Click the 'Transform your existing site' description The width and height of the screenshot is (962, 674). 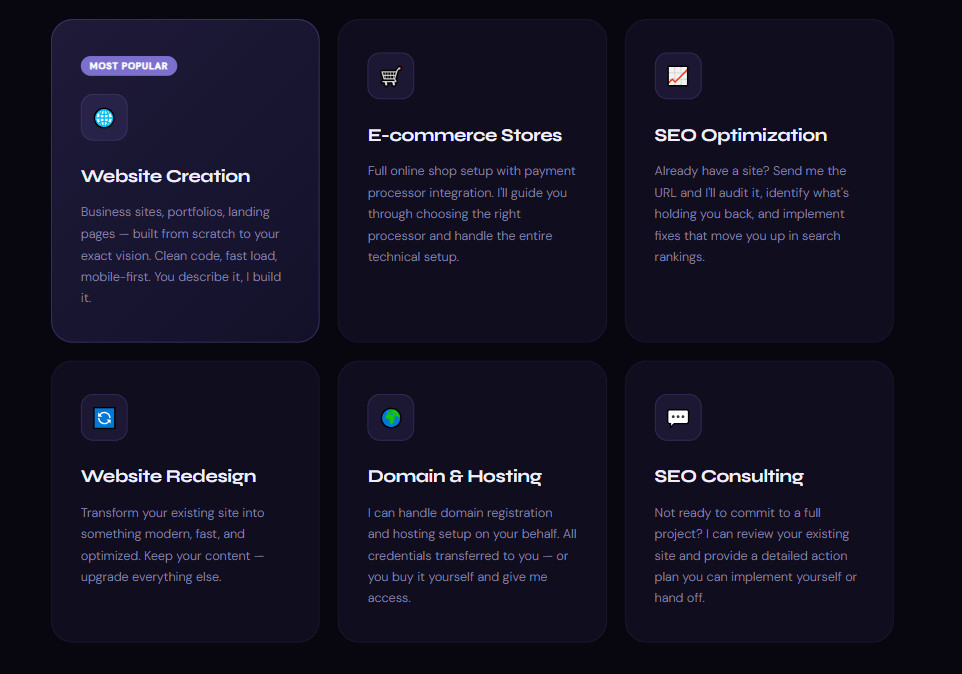point(173,544)
